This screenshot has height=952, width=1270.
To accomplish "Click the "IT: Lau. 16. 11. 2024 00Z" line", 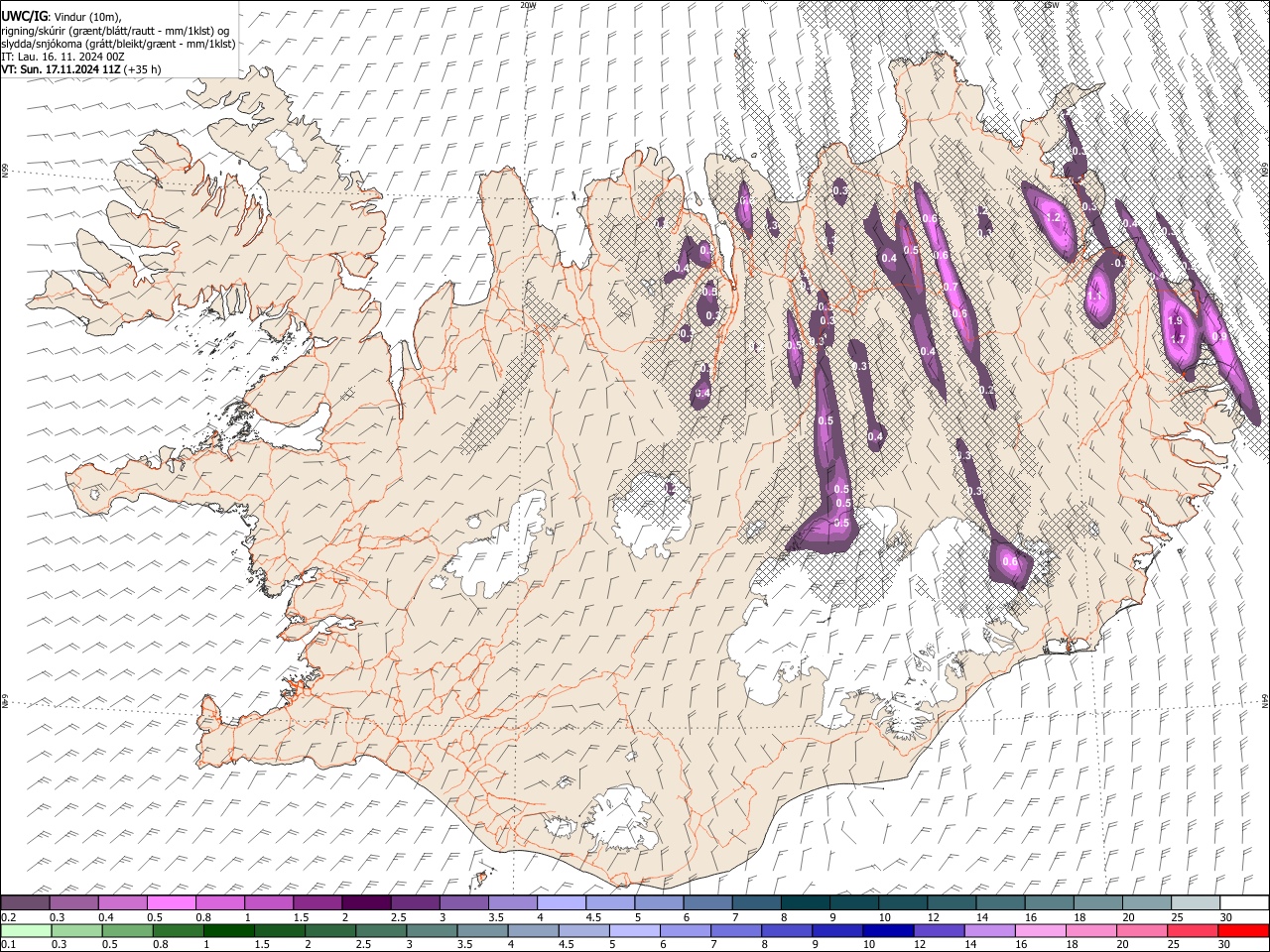I will coord(63,57).
